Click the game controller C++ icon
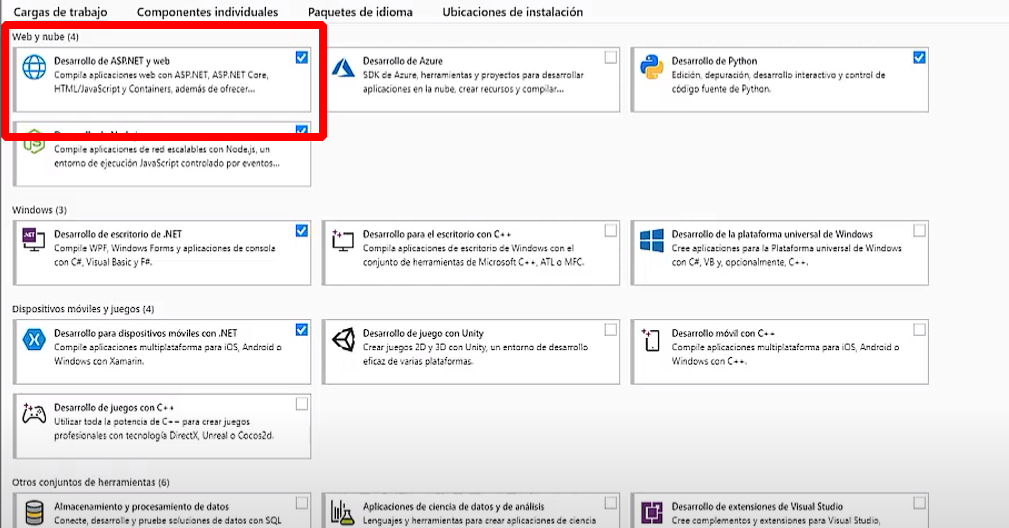This screenshot has width=1009, height=528. click(34, 414)
